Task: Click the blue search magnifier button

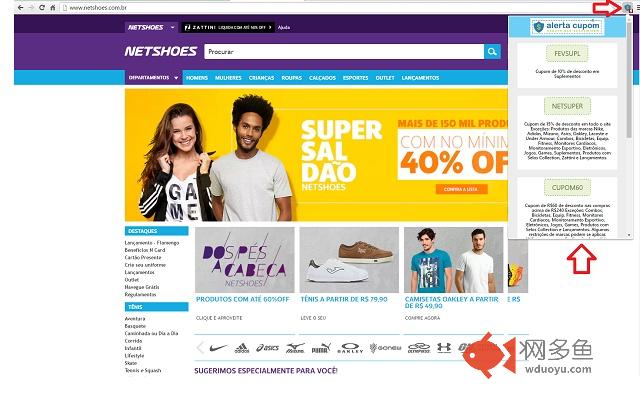Action: tap(492, 51)
